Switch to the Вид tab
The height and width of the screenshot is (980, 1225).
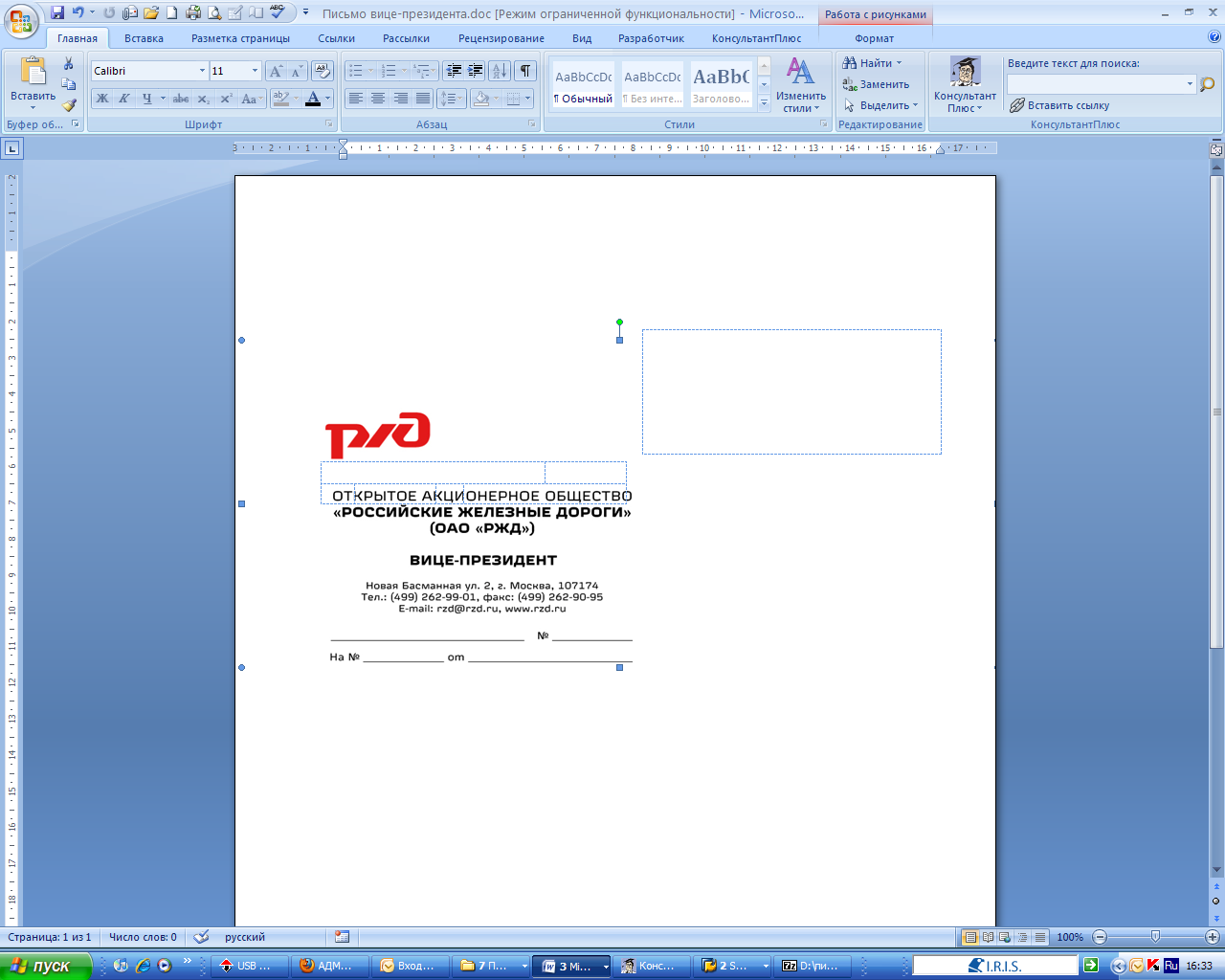582,38
